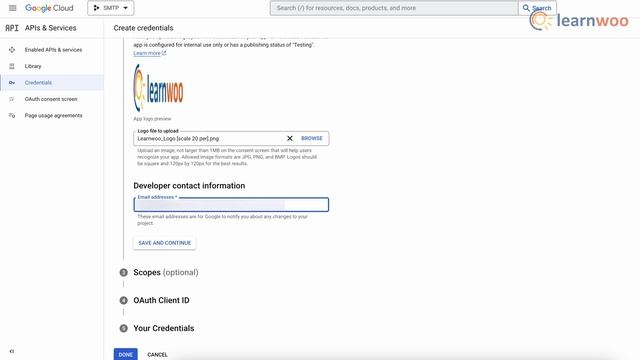Open the hamburger navigation menu

[x=12, y=8]
